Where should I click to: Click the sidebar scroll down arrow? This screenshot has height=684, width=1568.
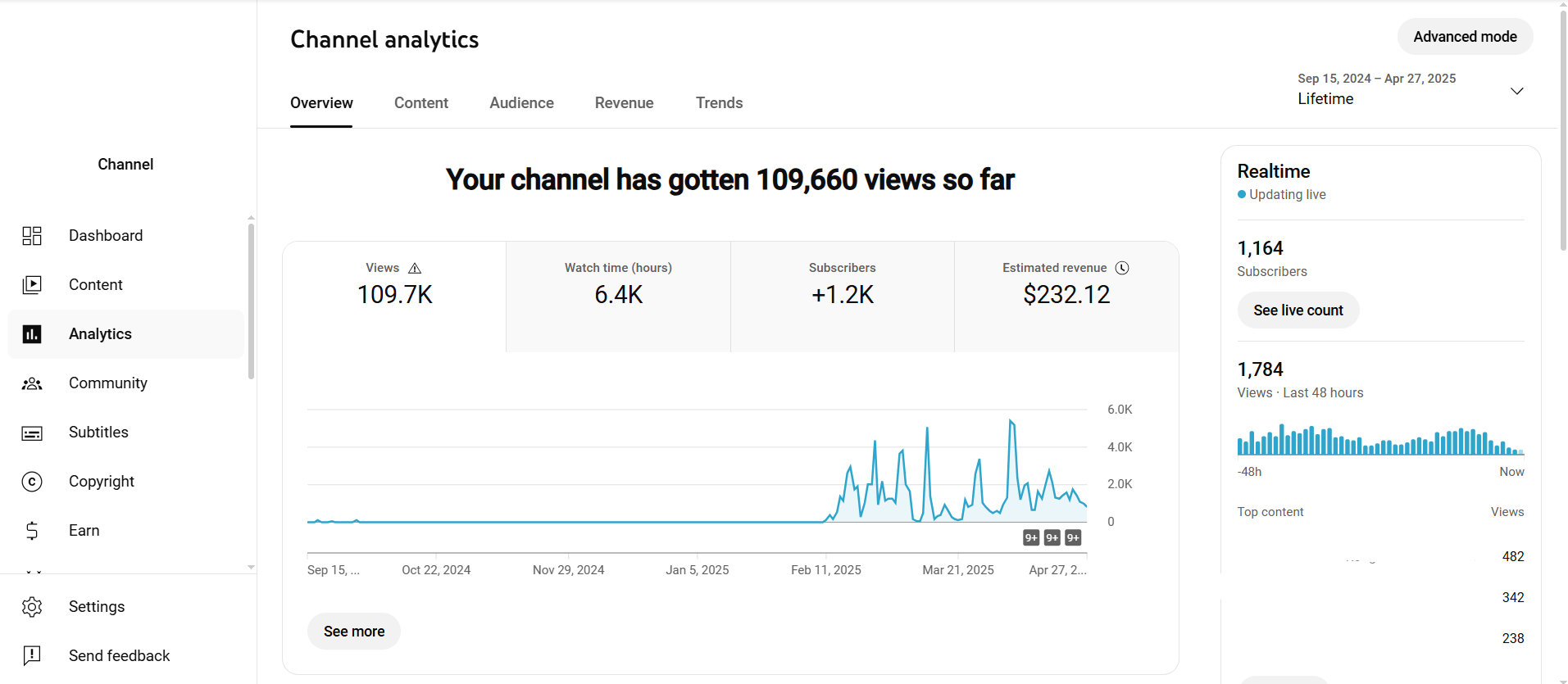(x=251, y=567)
